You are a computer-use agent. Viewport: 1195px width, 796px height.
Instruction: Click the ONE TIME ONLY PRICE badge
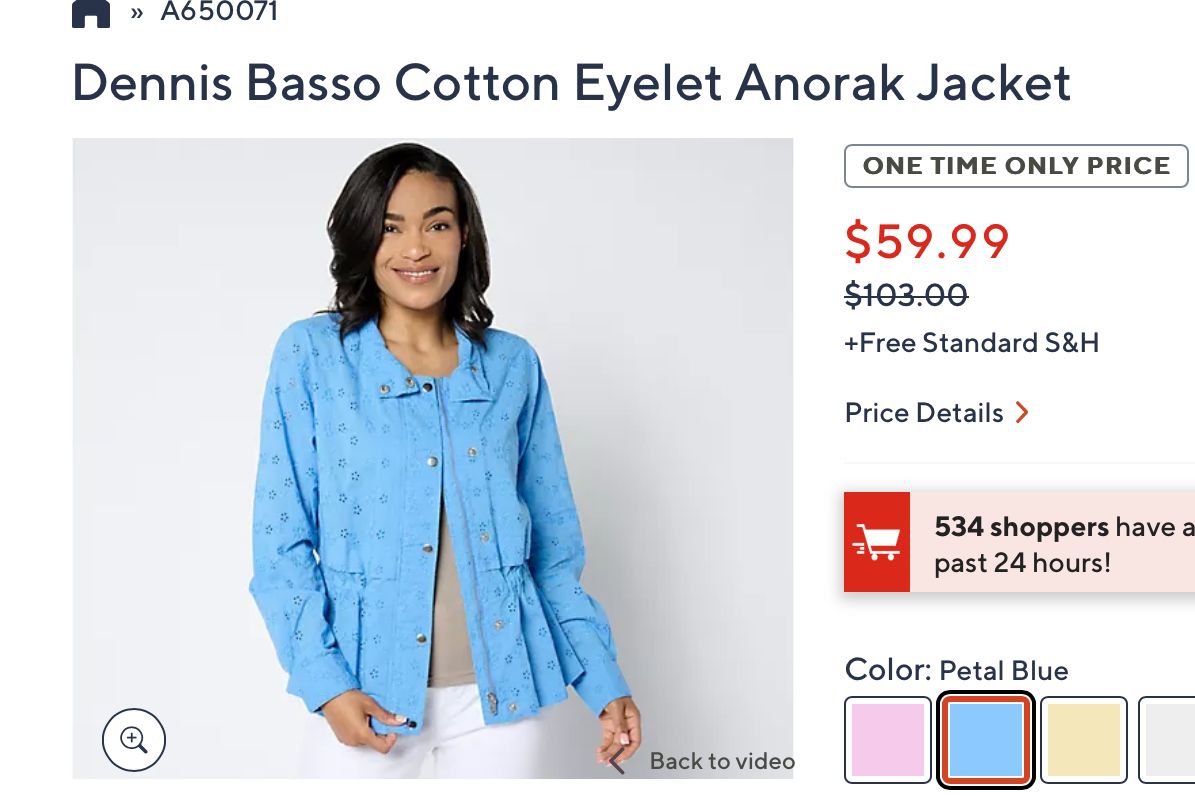[x=1016, y=165]
